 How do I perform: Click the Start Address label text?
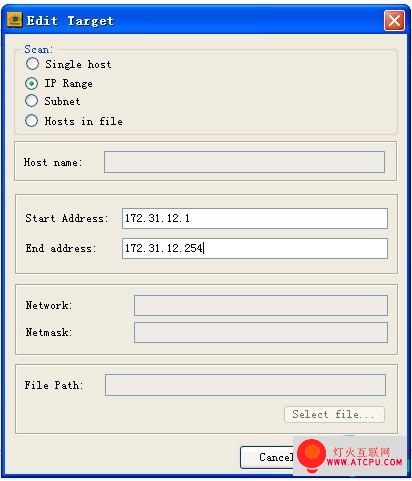tap(67, 218)
